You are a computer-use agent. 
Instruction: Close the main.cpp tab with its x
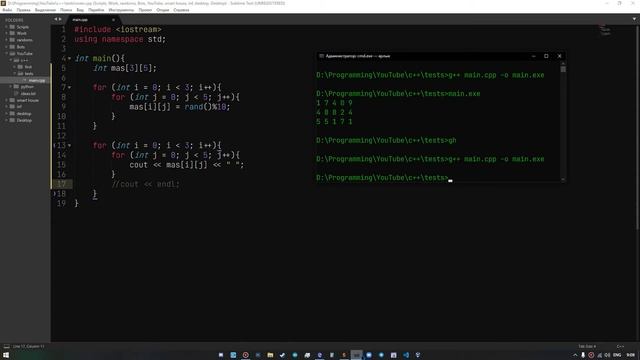(x=113, y=20)
